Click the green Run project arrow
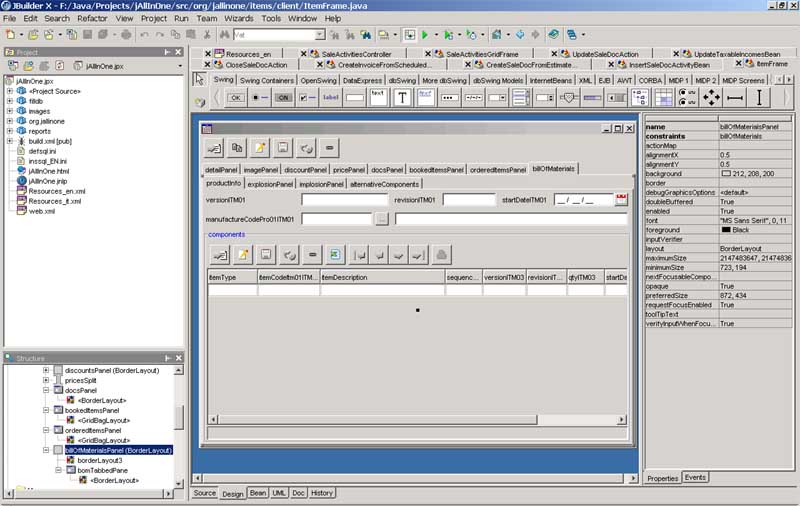800x506 pixels. [424, 35]
